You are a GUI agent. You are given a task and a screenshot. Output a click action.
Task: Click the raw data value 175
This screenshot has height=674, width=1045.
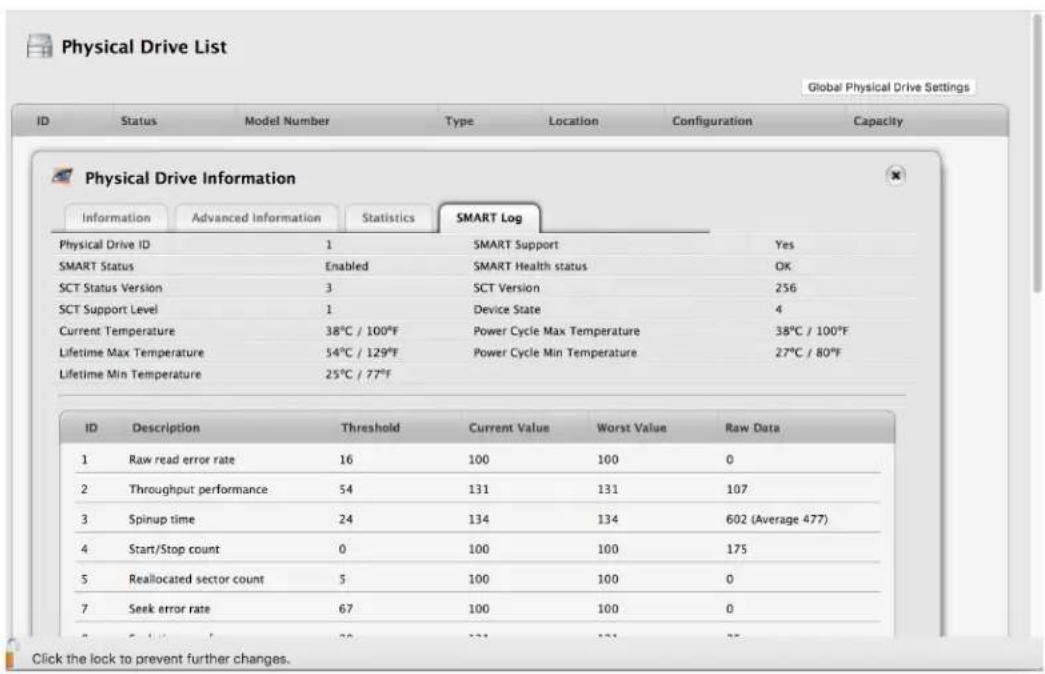pyautogui.click(x=736, y=549)
